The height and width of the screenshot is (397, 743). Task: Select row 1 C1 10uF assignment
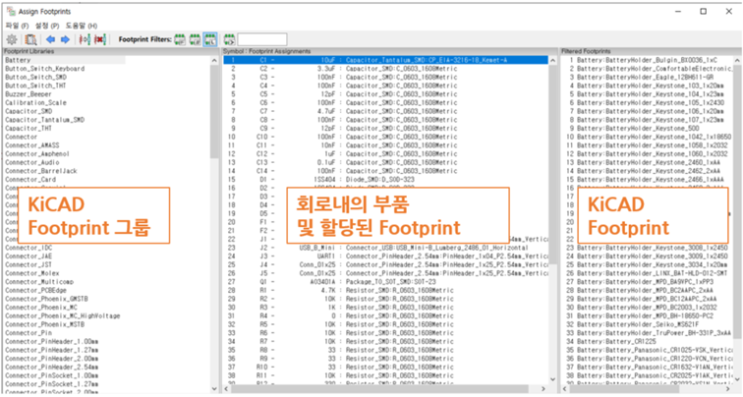click(386, 60)
